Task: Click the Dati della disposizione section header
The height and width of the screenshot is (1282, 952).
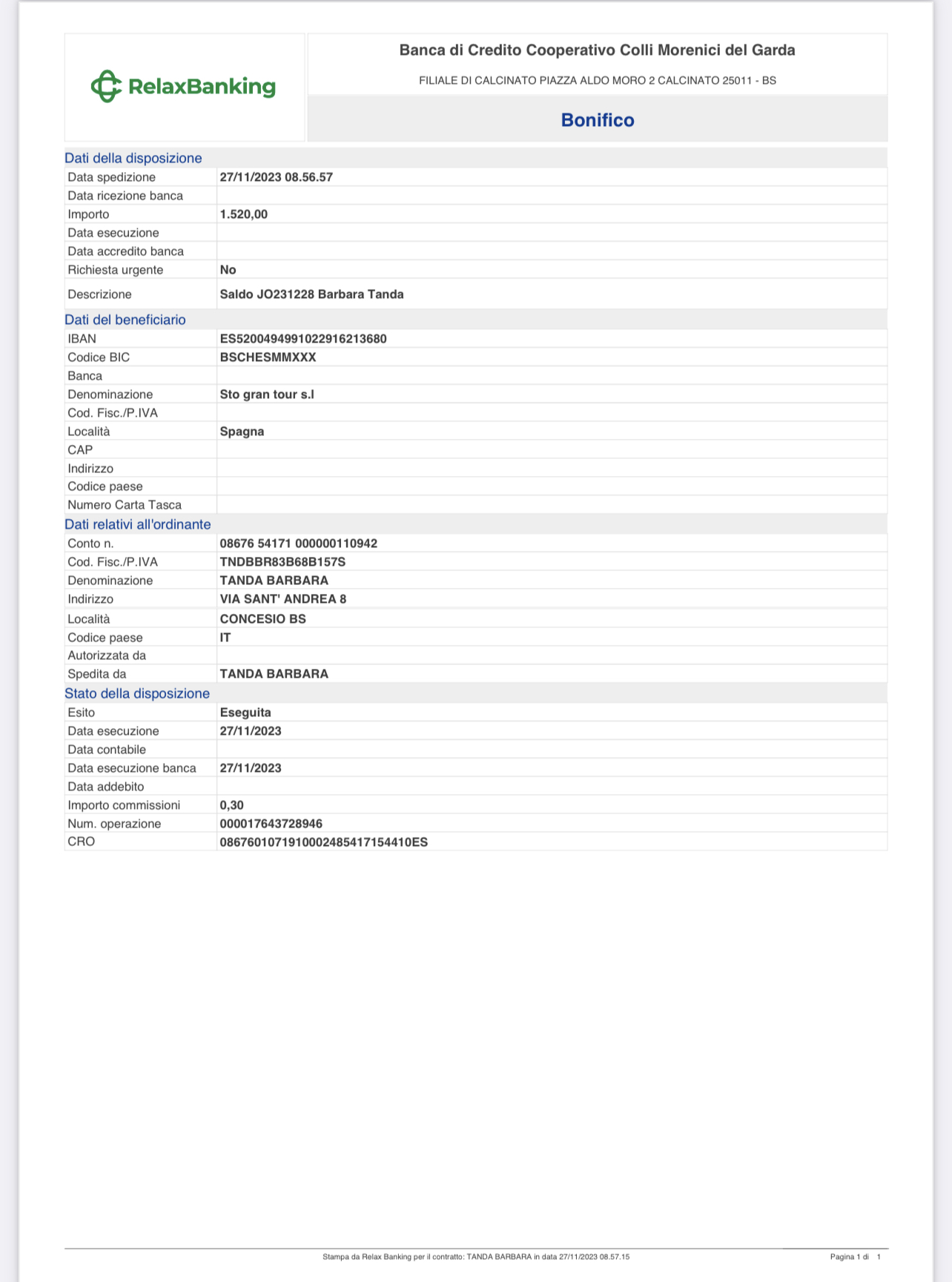Action: point(133,158)
